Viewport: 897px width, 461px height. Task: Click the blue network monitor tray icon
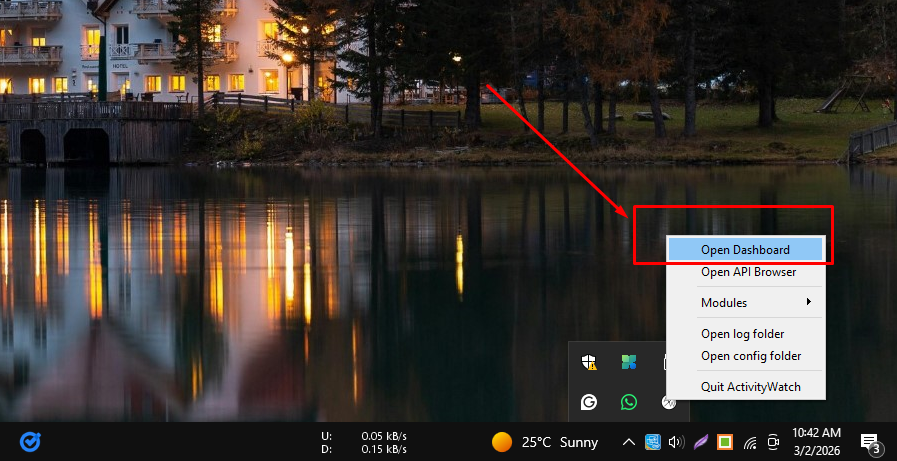pyautogui.click(x=653, y=442)
